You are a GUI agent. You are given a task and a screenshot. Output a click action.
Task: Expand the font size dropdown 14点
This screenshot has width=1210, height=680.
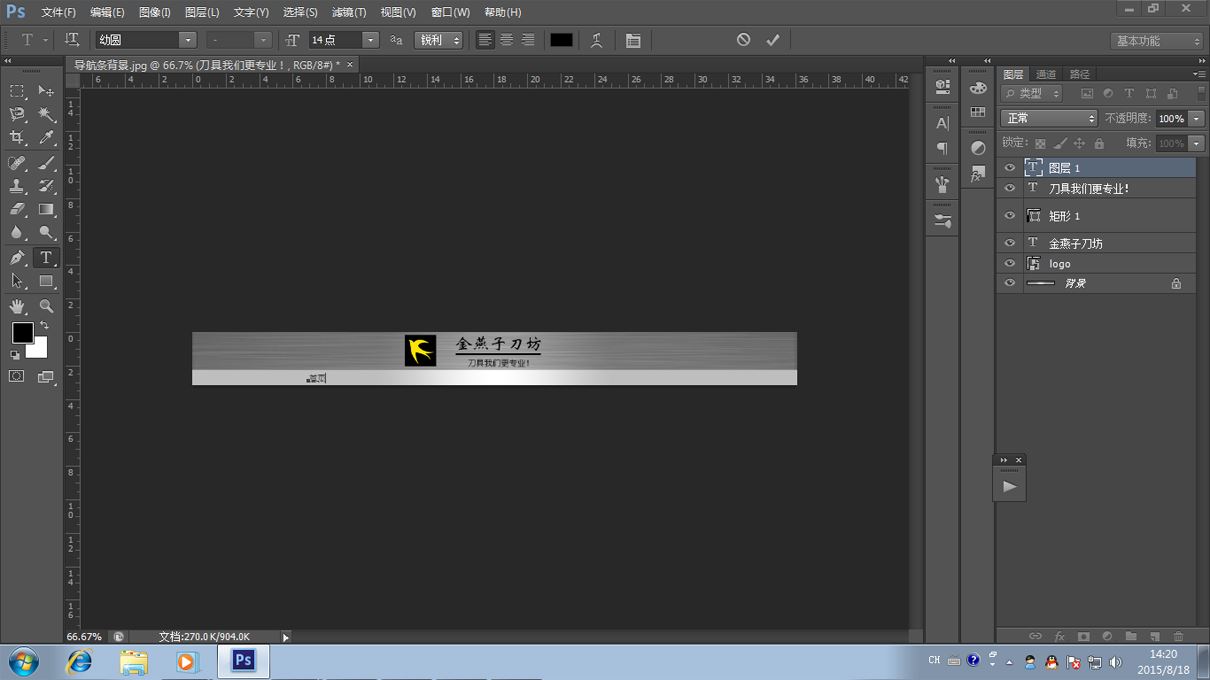tap(344, 40)
